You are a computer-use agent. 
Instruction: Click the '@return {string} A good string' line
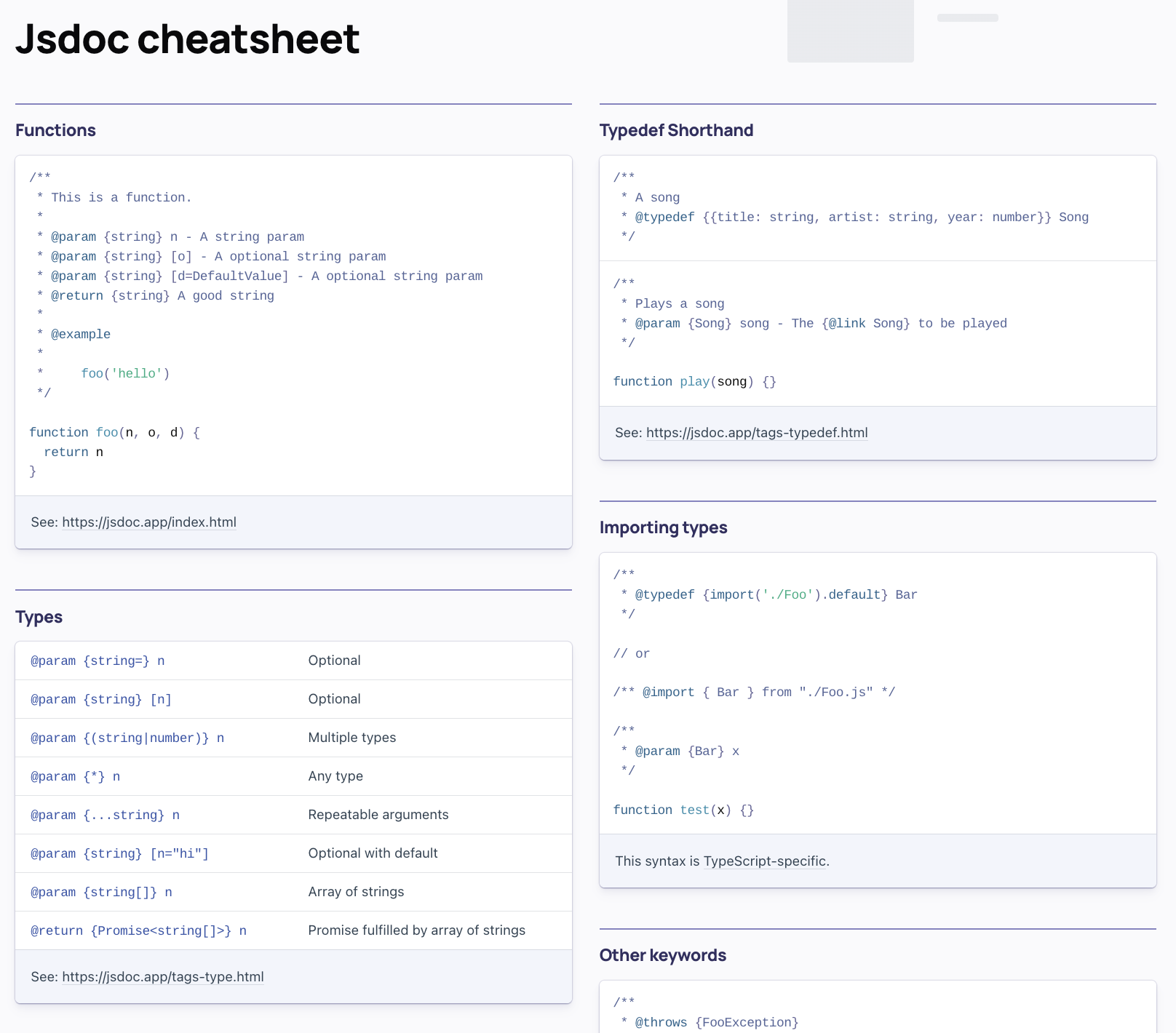pyautogui.click(x=155, y=296)
